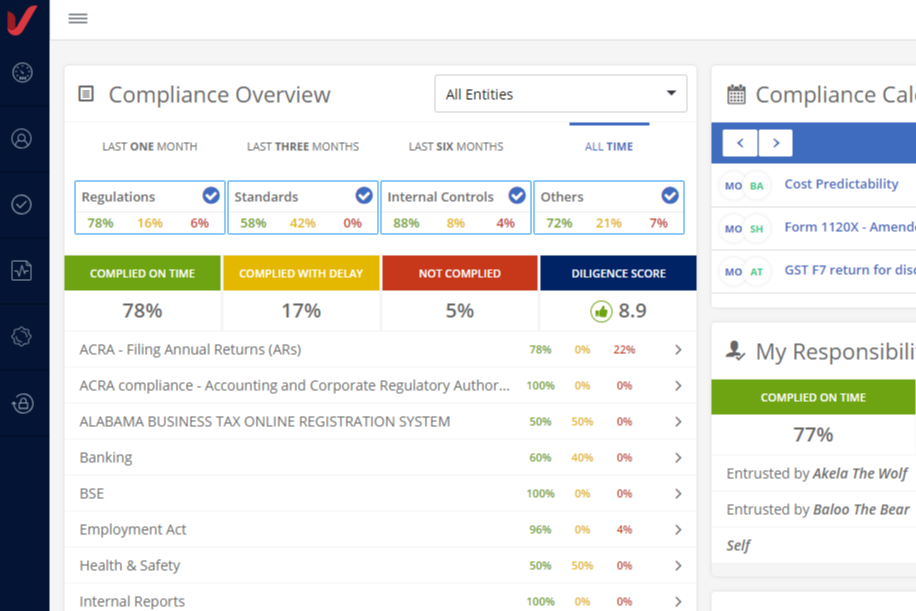Toggle the blue checkmark on Internal Controls

coord(517,195)
